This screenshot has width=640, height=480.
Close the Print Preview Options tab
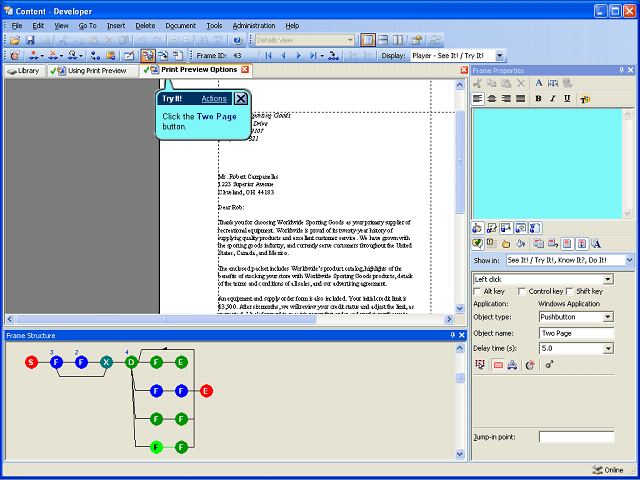pyautogui.click(x=244, y=69)
